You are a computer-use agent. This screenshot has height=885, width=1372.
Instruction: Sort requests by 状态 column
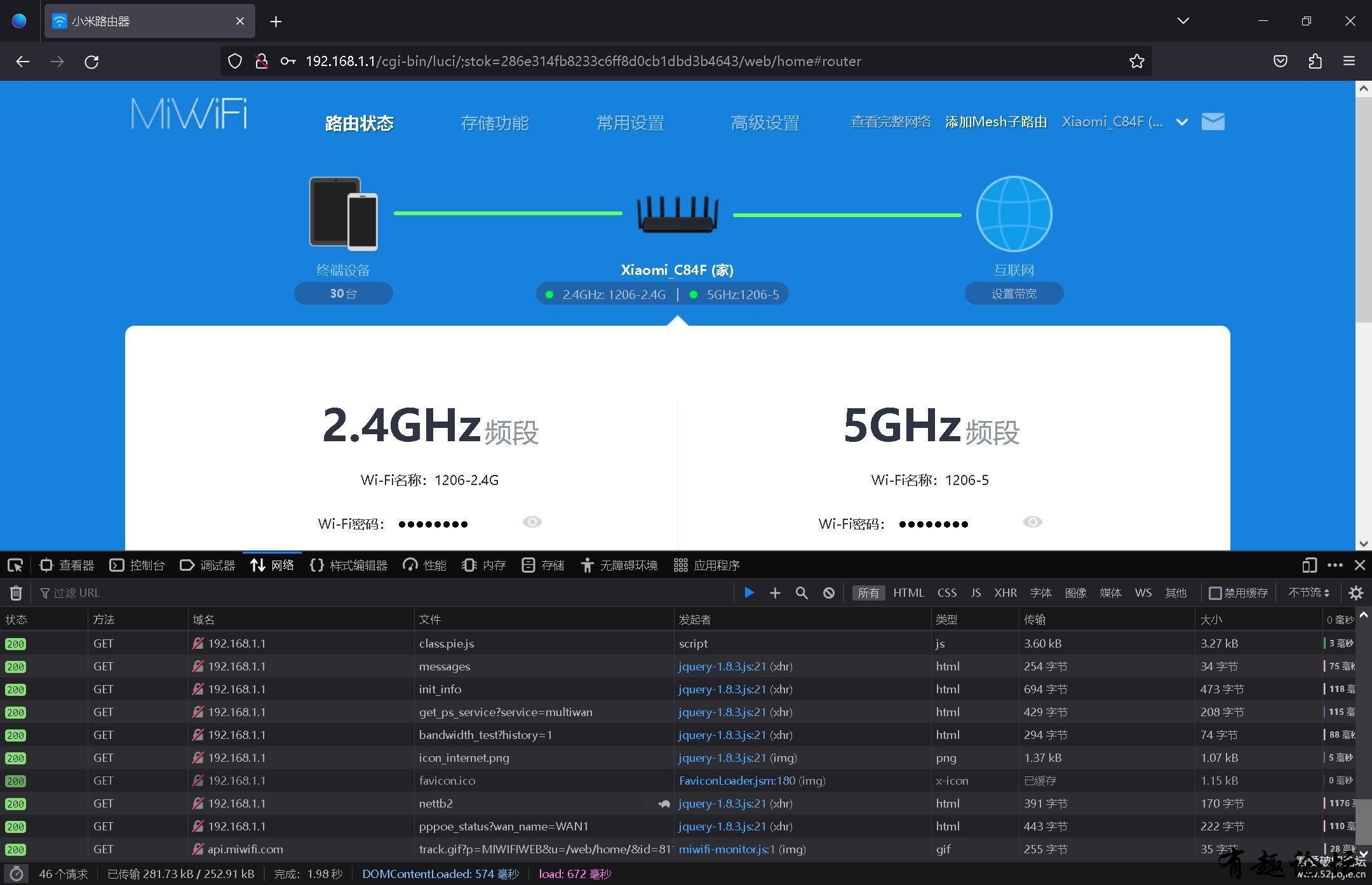(44, 619)
